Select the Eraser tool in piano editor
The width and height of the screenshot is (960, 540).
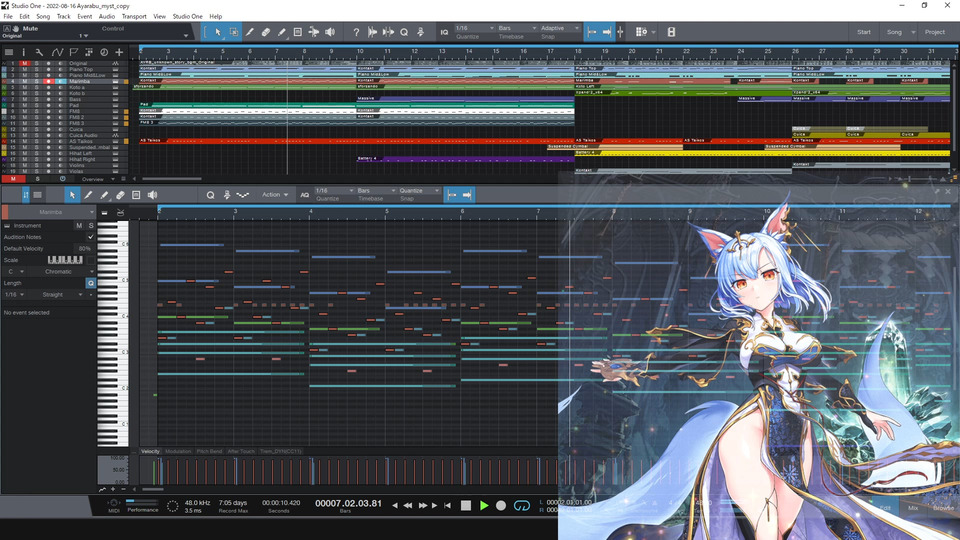click(x=120, y=195)
